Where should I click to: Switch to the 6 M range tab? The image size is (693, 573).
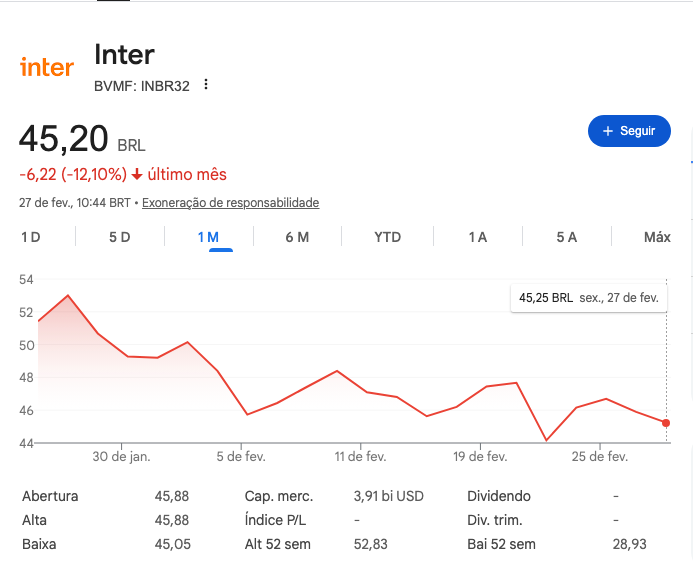pos(297,237)
